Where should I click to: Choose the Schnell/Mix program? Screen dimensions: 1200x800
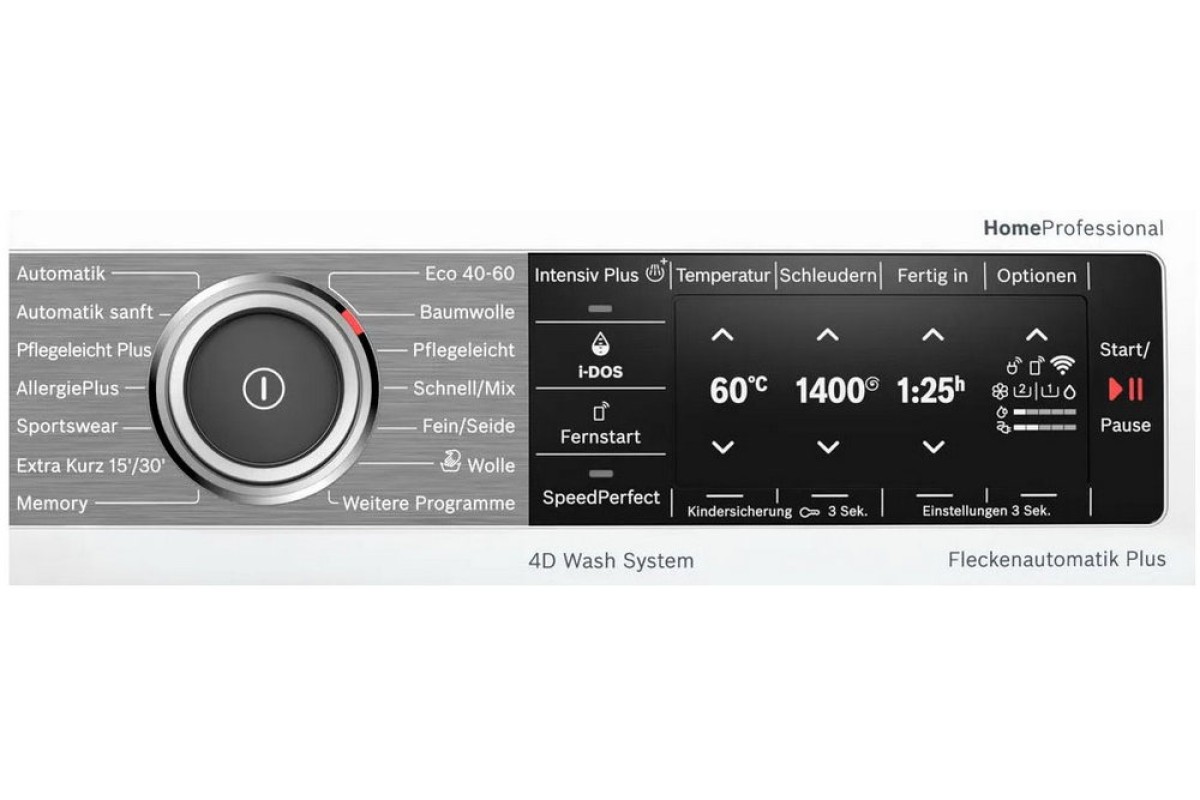point(464,388)
